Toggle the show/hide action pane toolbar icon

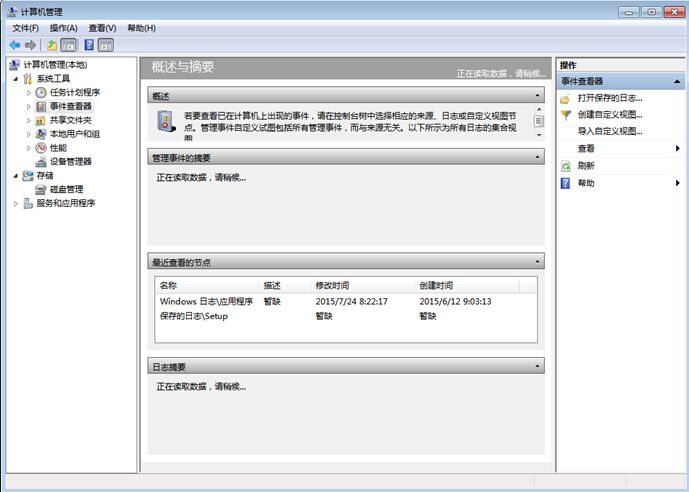click(x=105, y=45)
